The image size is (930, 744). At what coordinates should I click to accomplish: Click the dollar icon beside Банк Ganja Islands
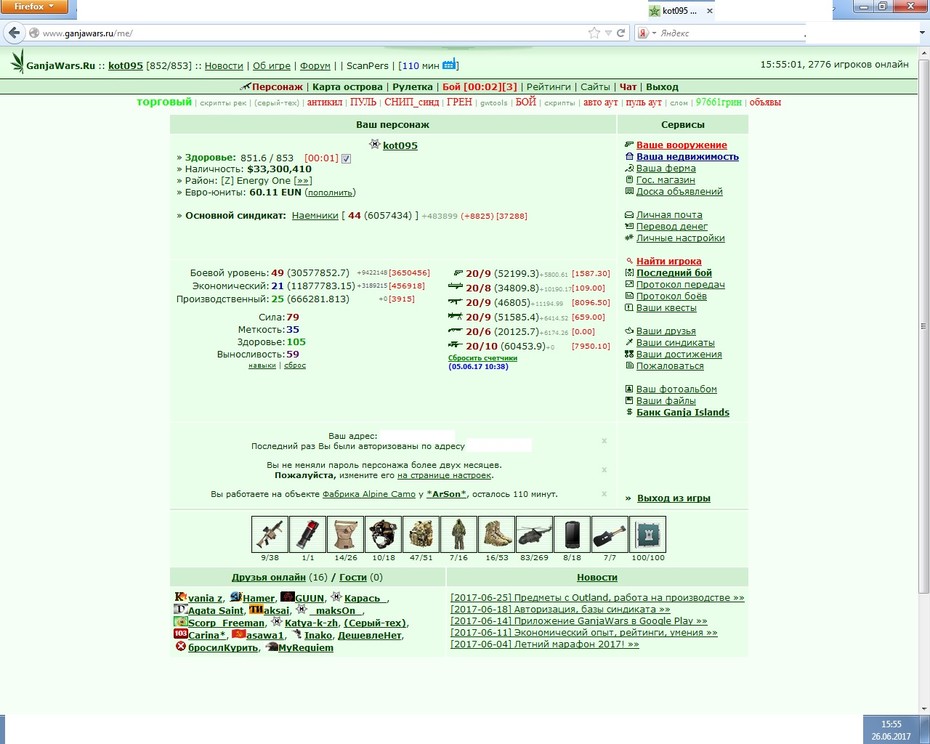[x=629, y=412]
